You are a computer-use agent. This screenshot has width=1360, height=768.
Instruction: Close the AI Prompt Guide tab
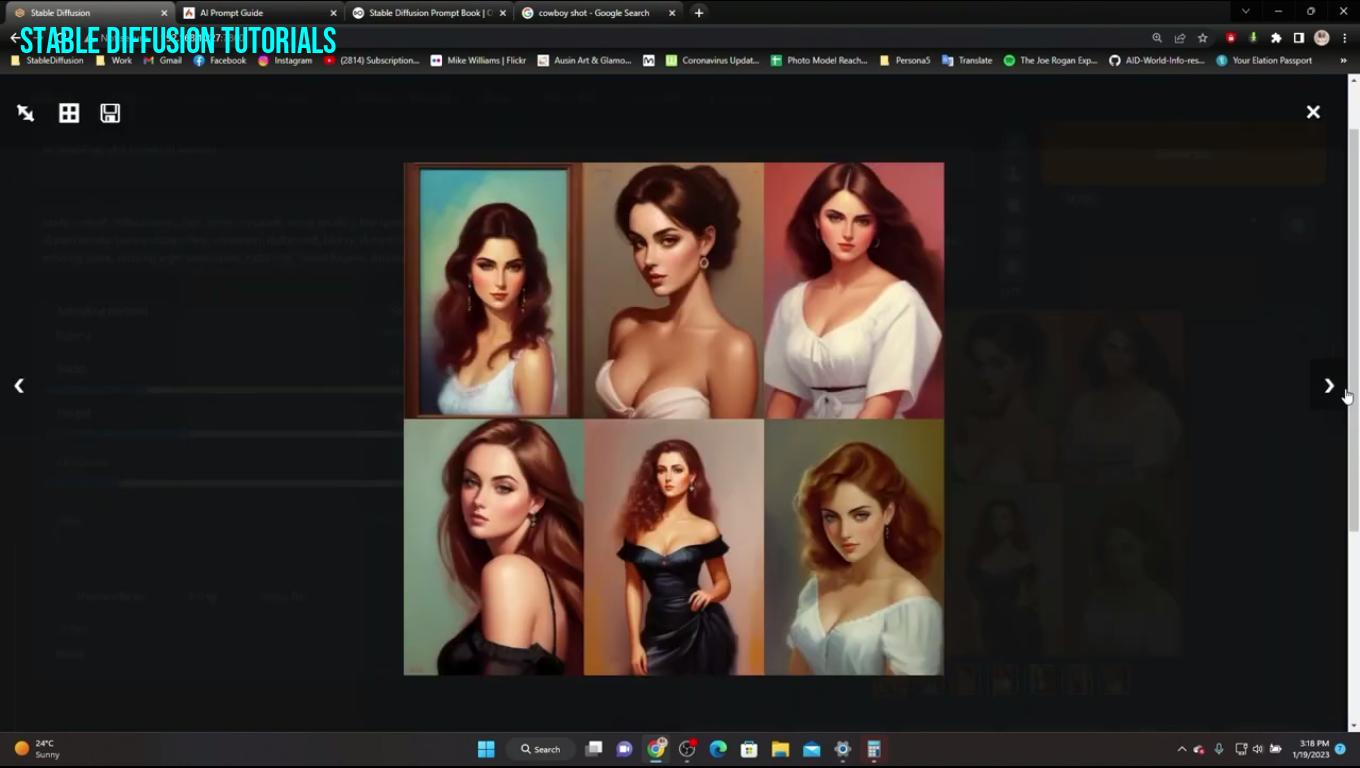[x=334, y=13]
